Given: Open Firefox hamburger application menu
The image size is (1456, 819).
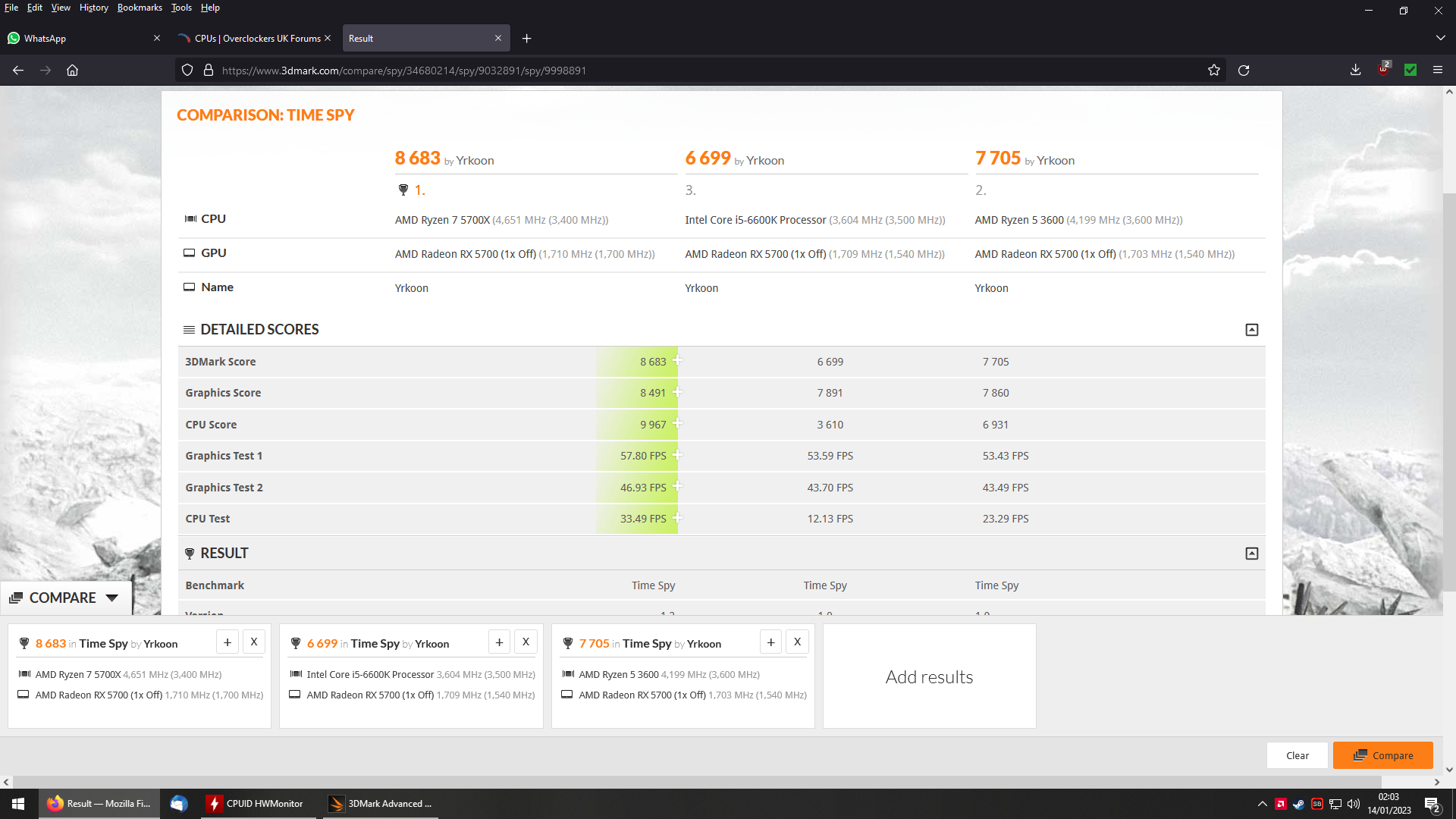Looking at the screenshot, I should point(1437,70).
